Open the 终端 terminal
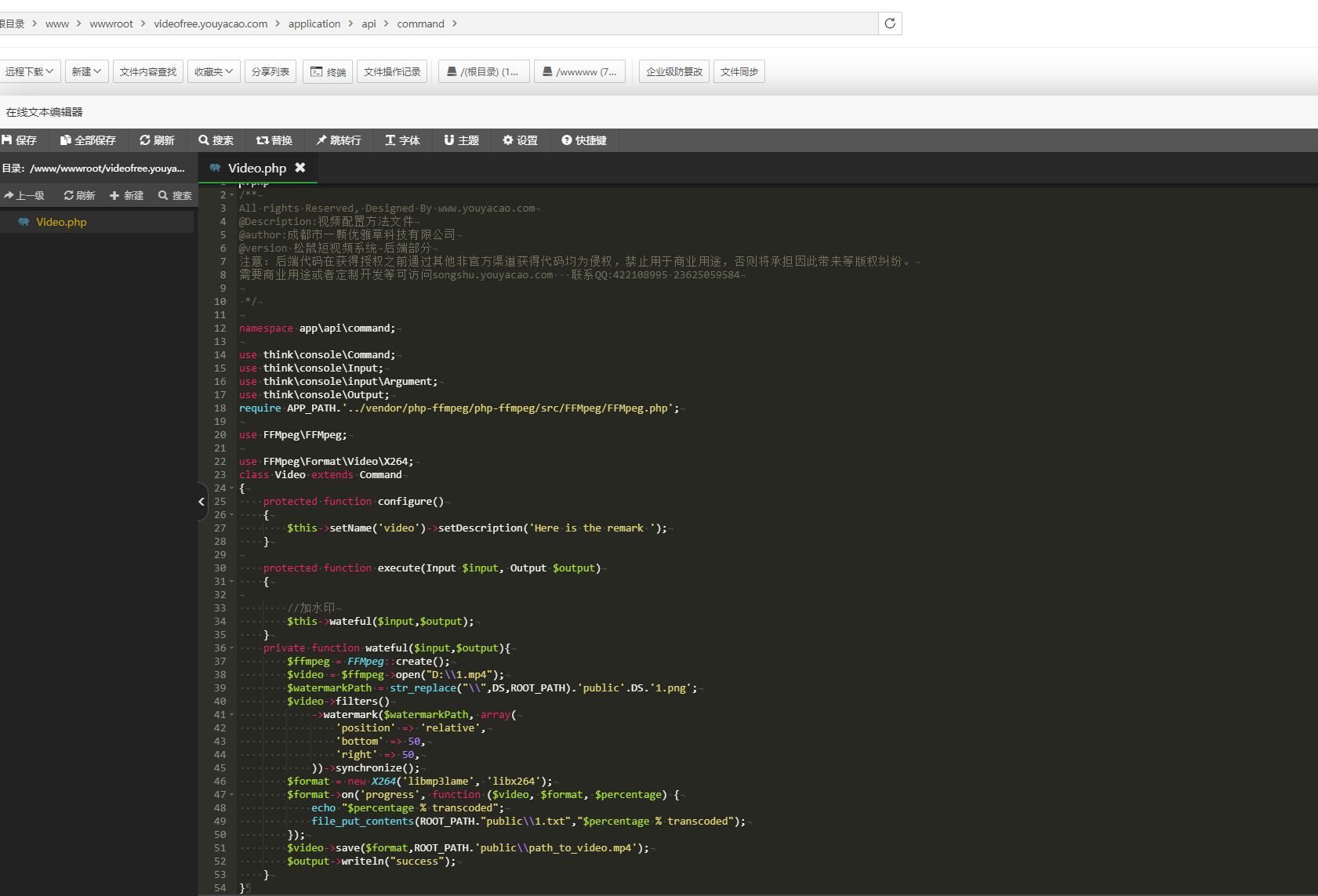Viewport: 1318px width, 896px height. [x=328, y=71]
